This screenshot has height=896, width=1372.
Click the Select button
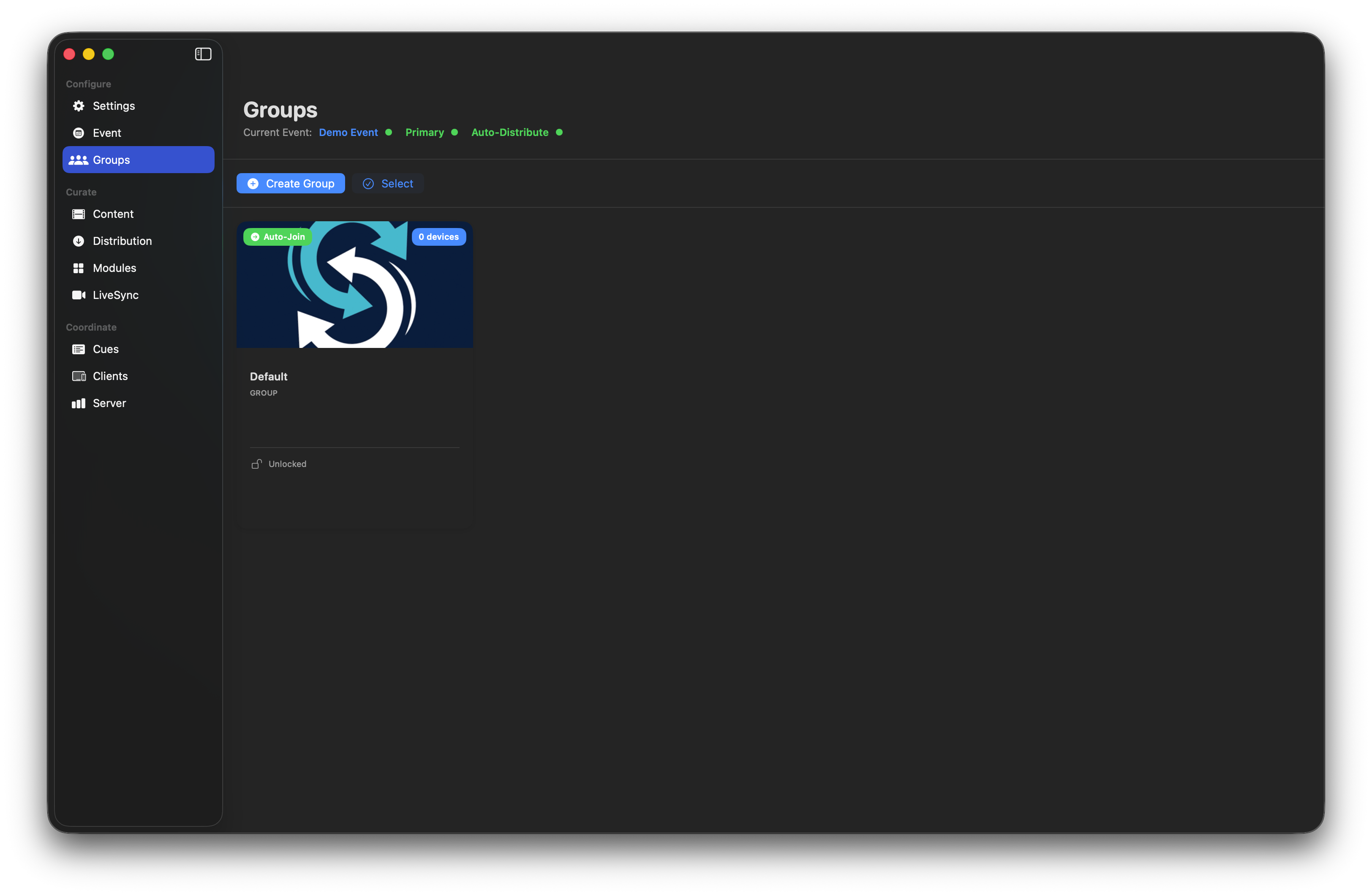click(388, 184)
